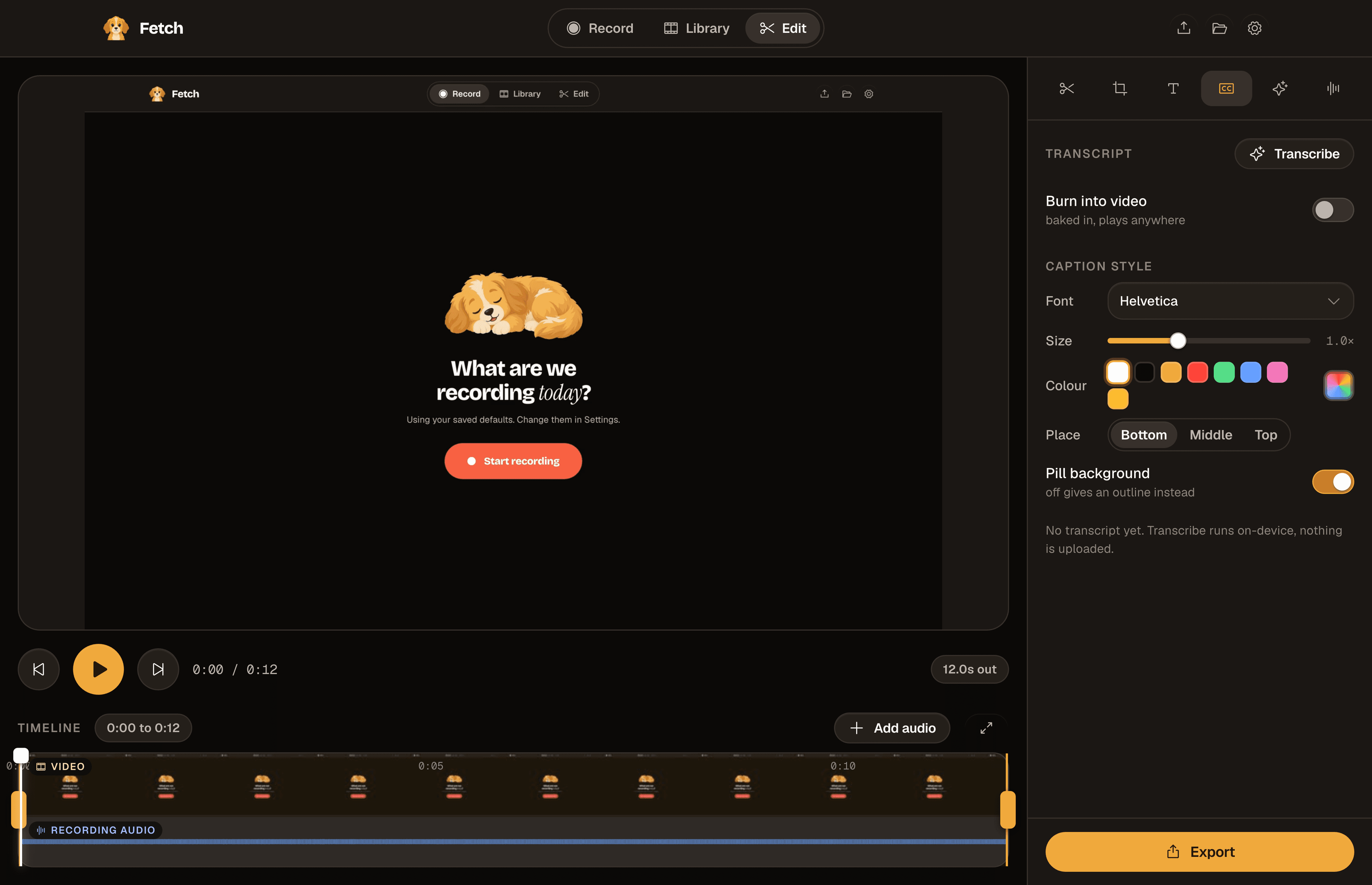Select the red colour swatch
The height and width of the screenshot is (885, 1372).
tap(1197, 372)
